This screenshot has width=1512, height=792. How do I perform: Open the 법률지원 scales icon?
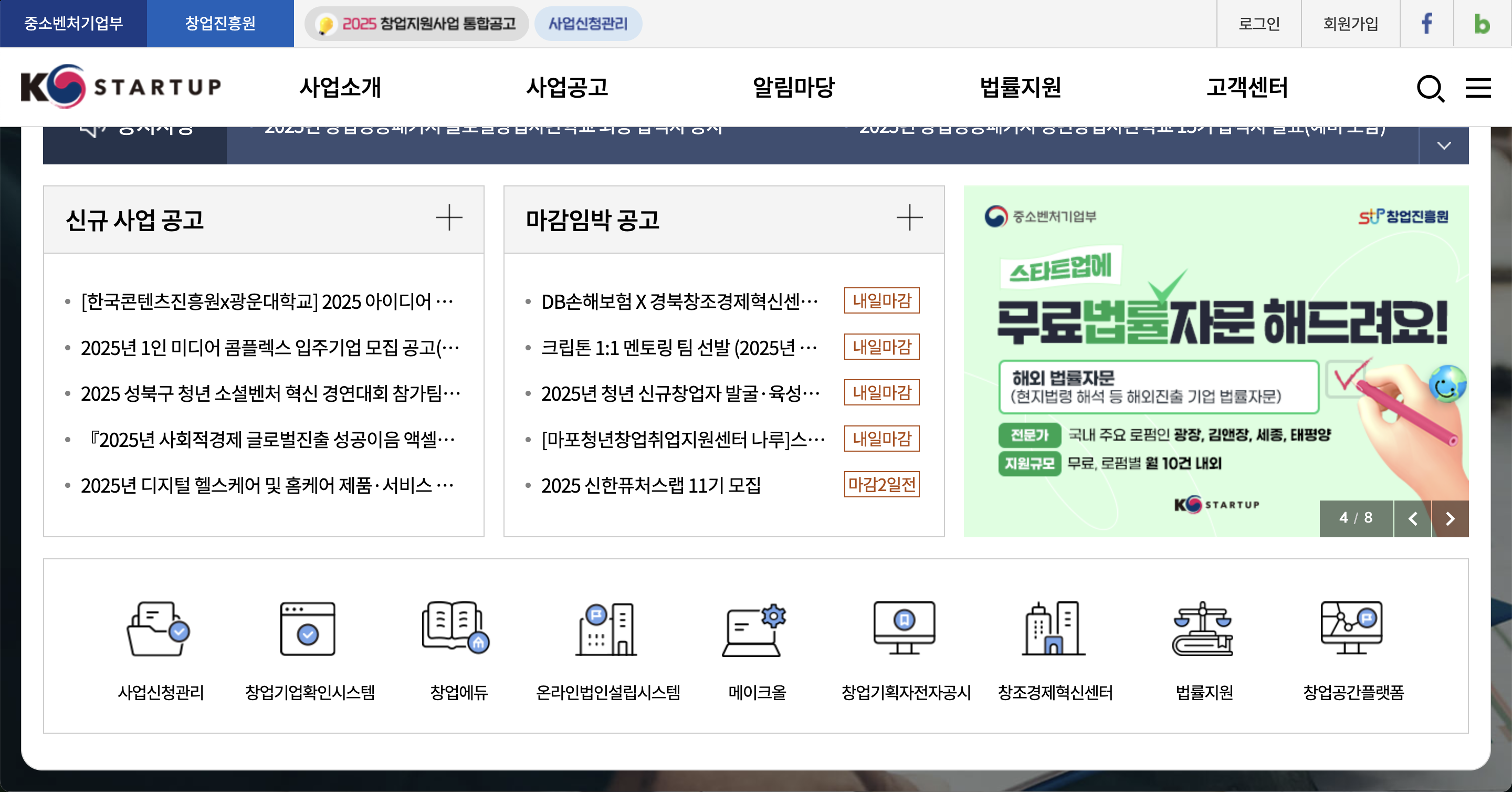[x=1203, y=628]
